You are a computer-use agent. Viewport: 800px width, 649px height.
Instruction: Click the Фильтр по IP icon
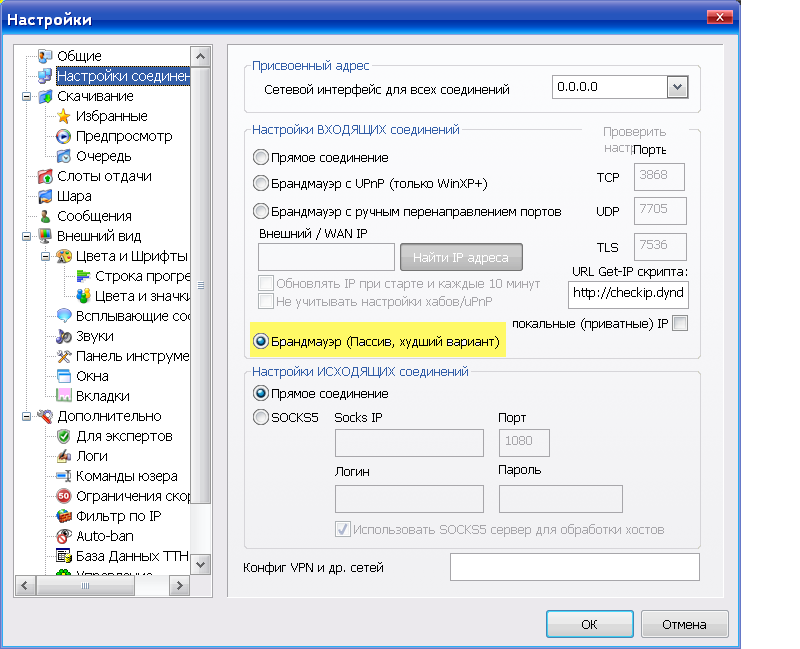(x=64, y=516)
